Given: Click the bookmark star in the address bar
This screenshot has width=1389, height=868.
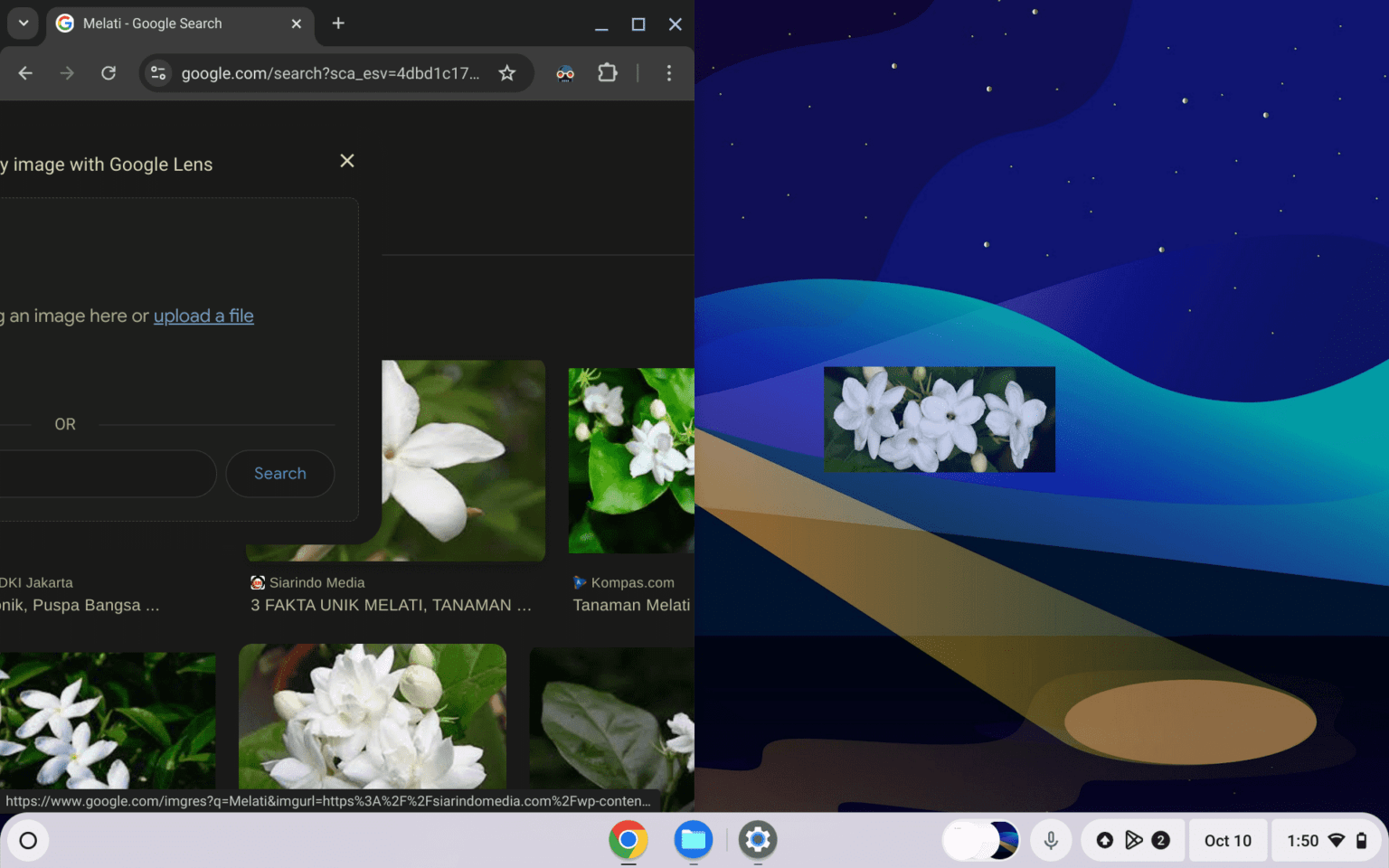Looking at the screenshot, I should (507, 73).
